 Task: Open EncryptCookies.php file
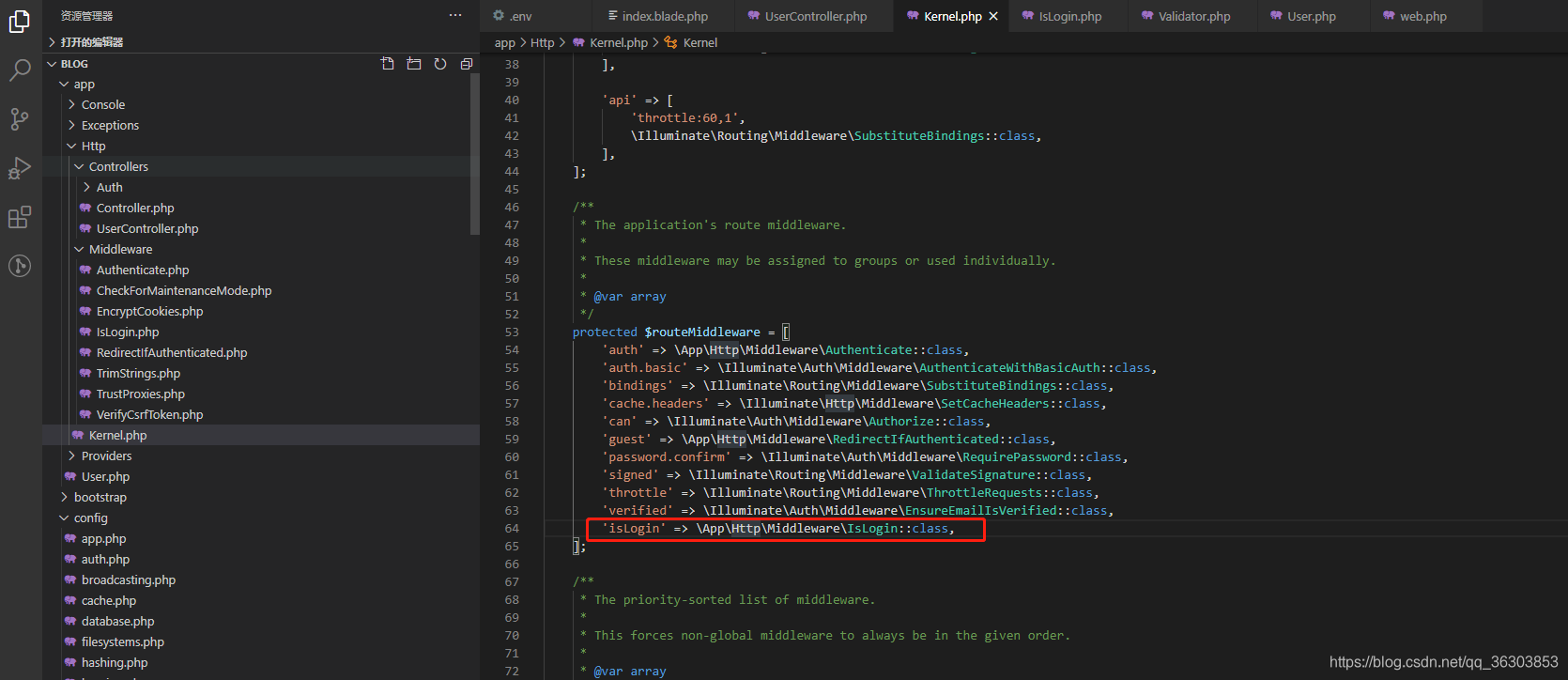click(x=261, y=311)
